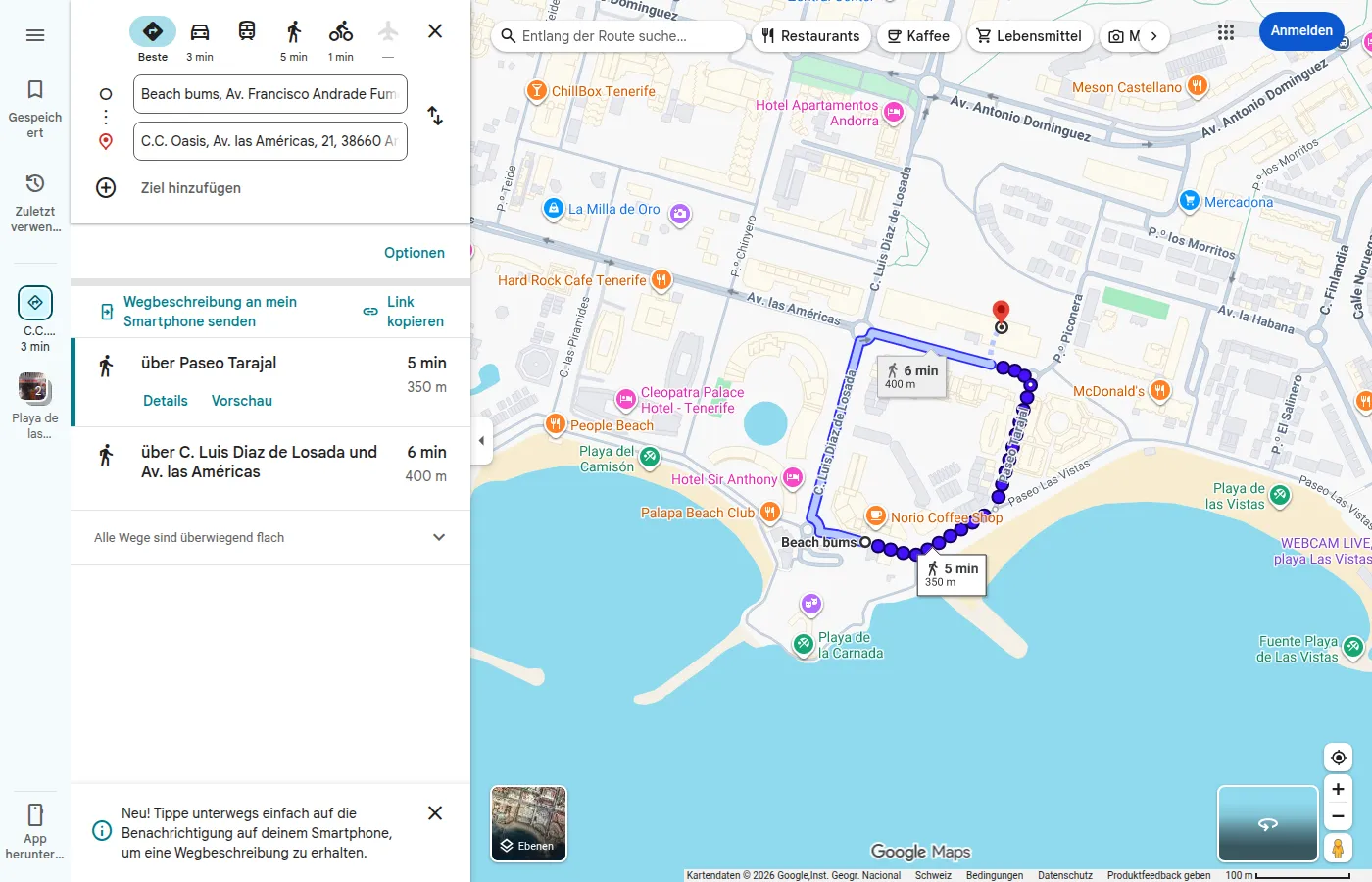Select public transit mode
The image size is (1372, 882).
click(247, 32)
